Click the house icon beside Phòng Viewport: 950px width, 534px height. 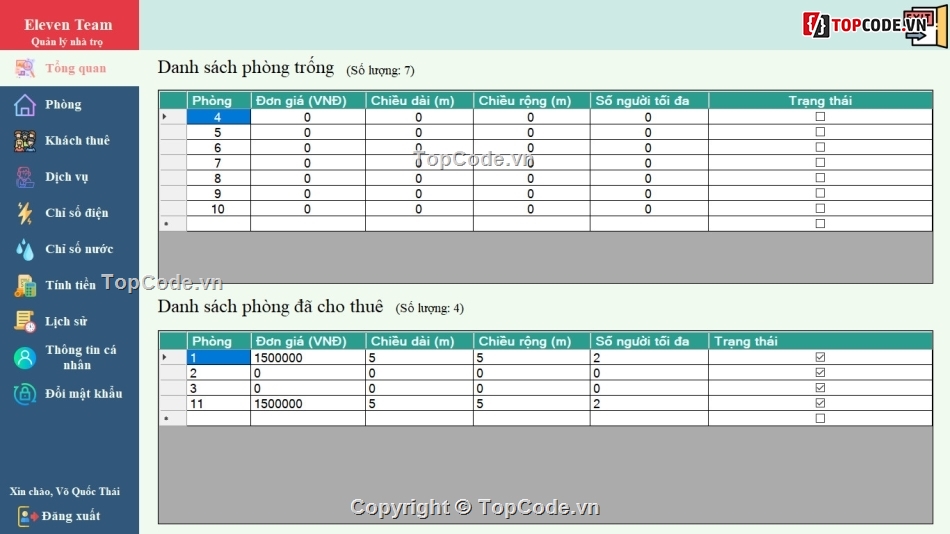[x=25, y=105]
